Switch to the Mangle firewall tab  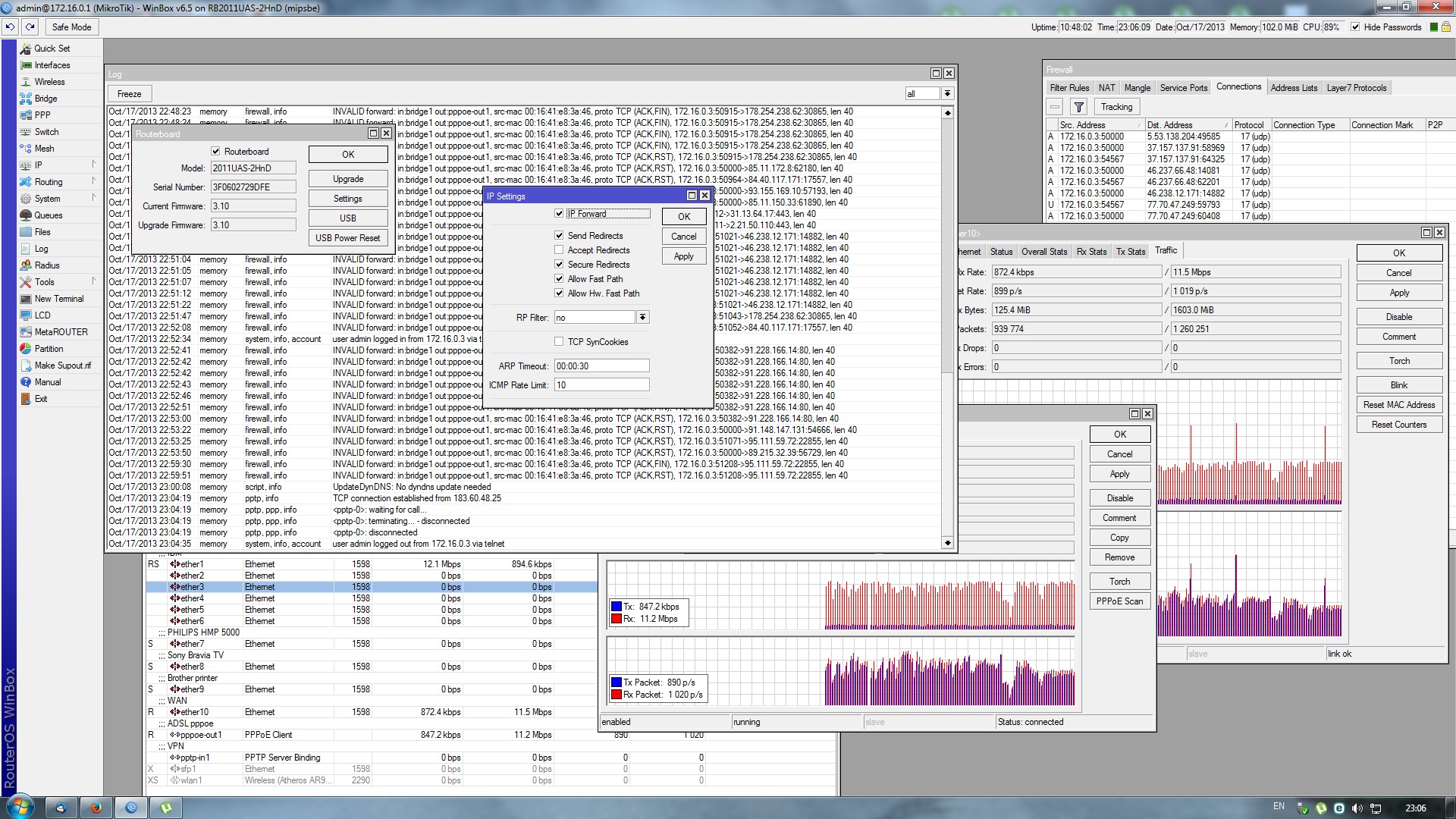(1137, 88)
